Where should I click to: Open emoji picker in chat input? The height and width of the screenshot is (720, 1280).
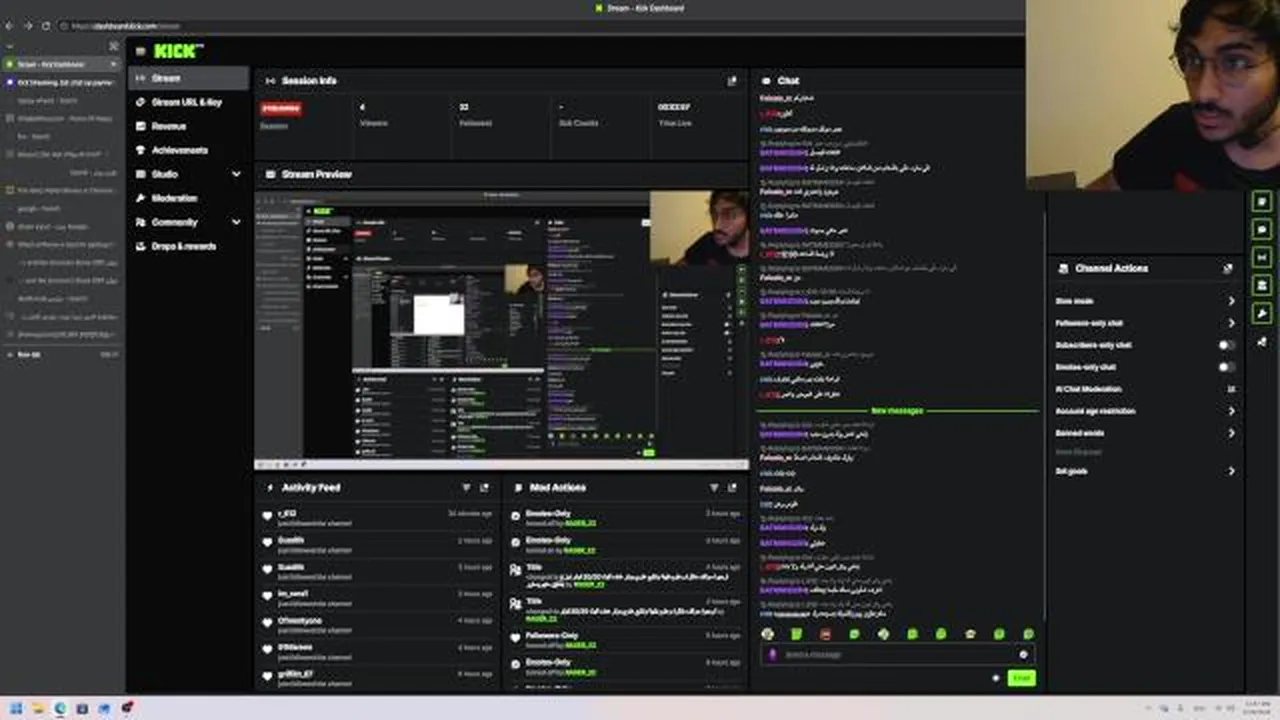(1023, 655)
